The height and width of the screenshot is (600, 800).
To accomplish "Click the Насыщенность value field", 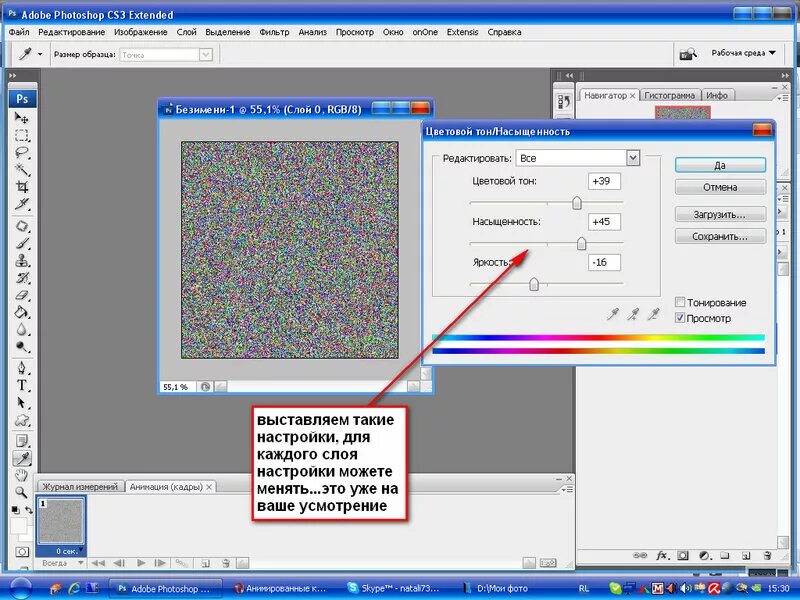I will coord(604,222).
